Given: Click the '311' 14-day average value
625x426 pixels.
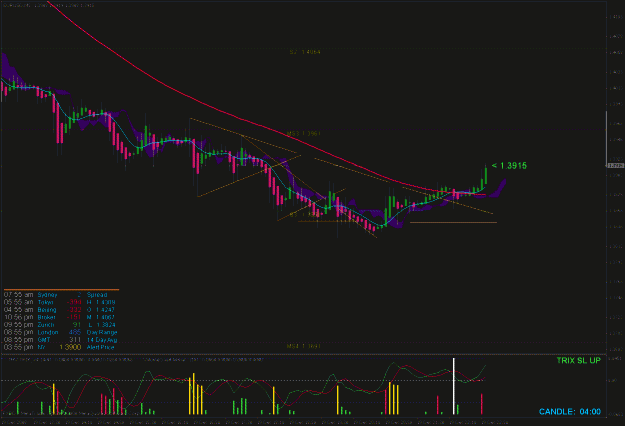Looking at the screenshot, I should click(x=75, y=340).
